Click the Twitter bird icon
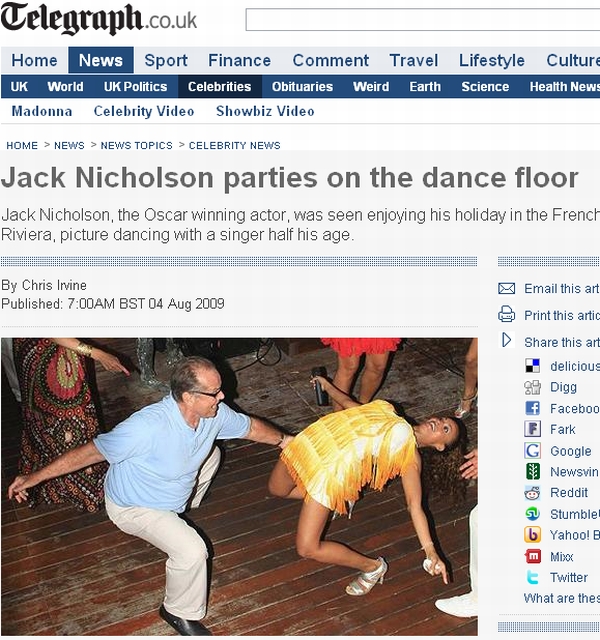The width and height of the screenshot is (600, 640). pos(532,578)
